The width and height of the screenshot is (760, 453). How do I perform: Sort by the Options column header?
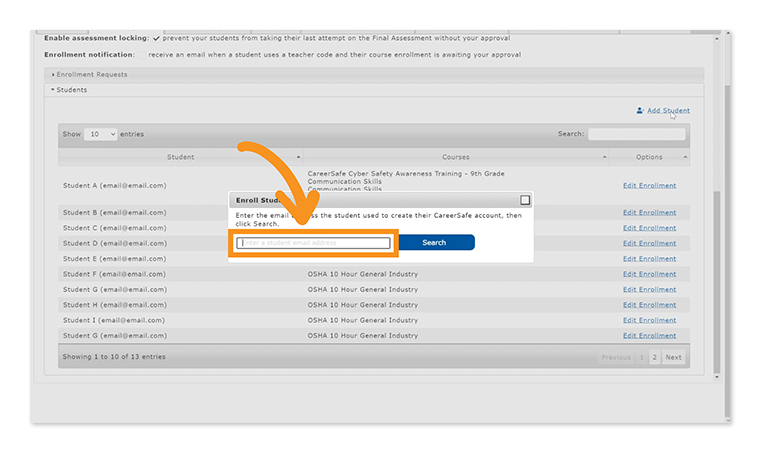pos(649,157)
